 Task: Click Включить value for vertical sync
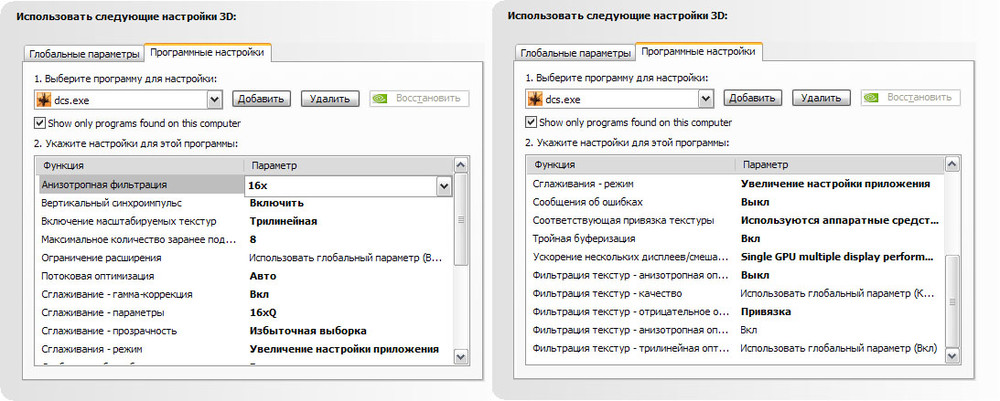(x=276, y=203)
